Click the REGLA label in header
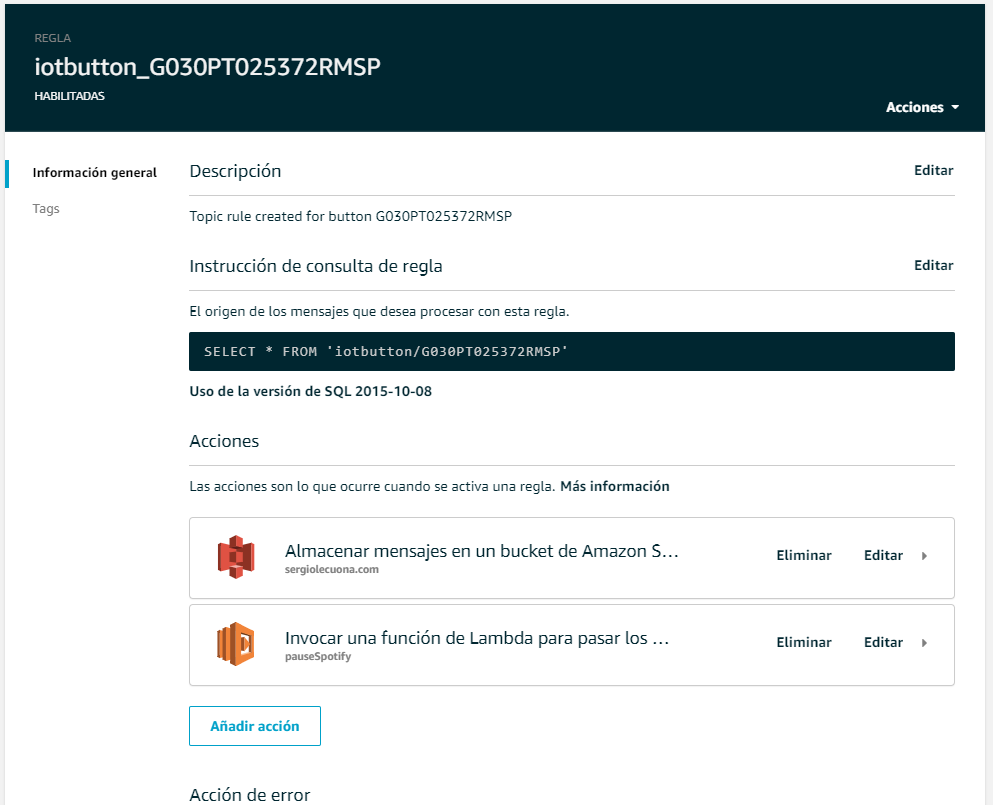 [53, 38]
